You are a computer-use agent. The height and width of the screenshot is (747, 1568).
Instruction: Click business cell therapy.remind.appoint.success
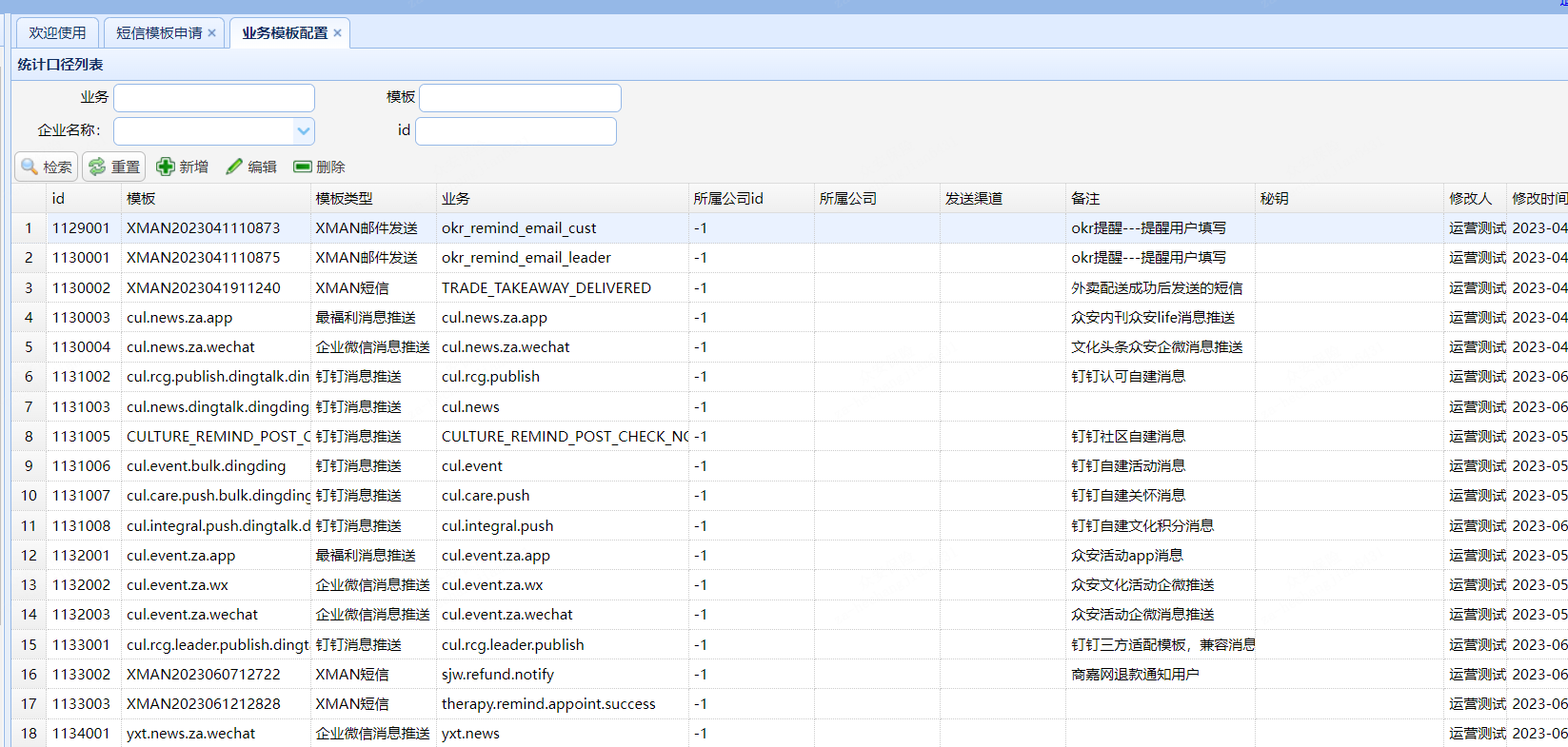coord(563,703)
